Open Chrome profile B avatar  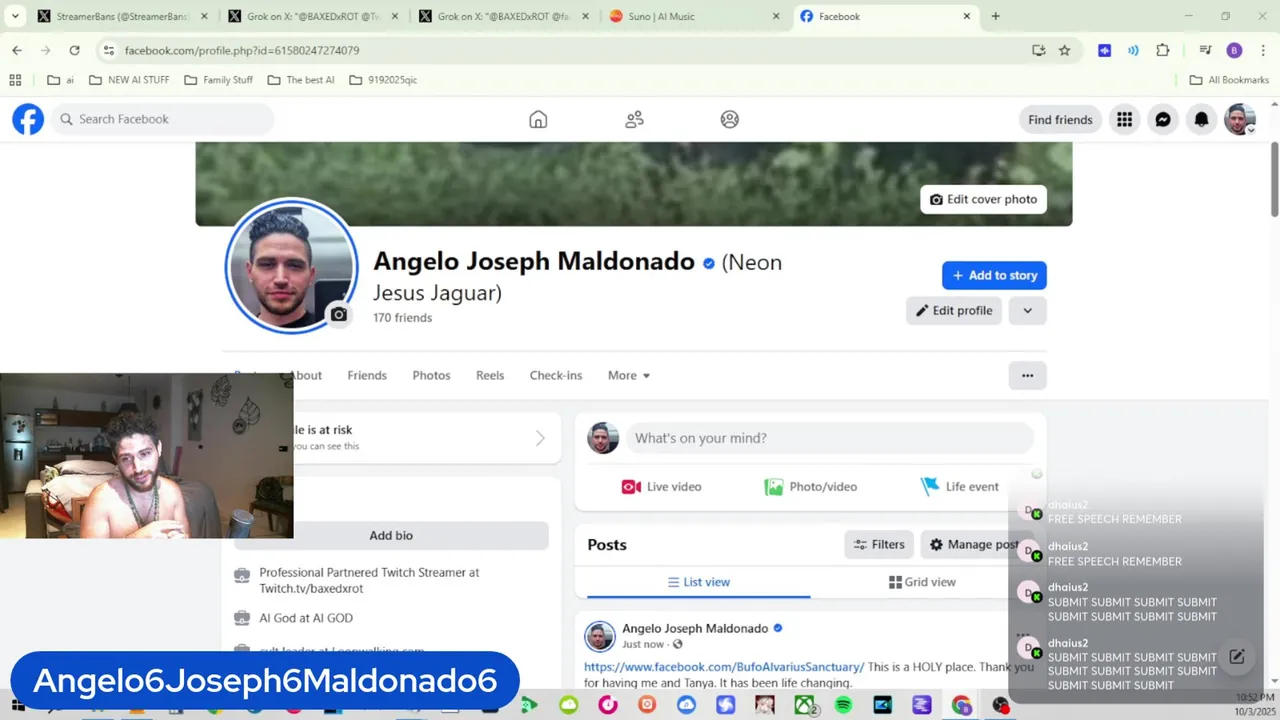coord(1234,50)
